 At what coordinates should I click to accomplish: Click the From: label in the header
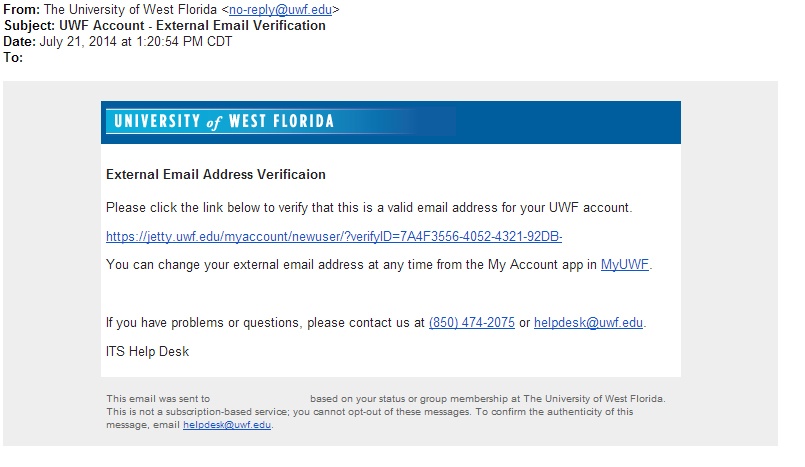point(22,10)
